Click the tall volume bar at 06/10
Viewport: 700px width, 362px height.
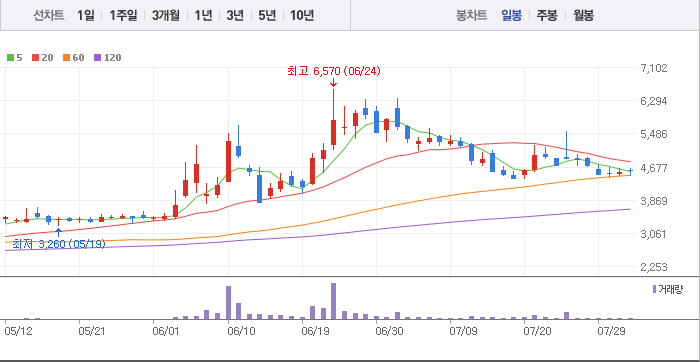tap(228, 303)
